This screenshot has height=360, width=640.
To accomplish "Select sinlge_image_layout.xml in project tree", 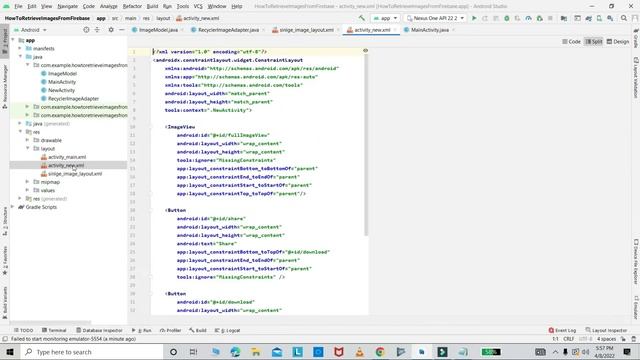I will tap(75, 173).
